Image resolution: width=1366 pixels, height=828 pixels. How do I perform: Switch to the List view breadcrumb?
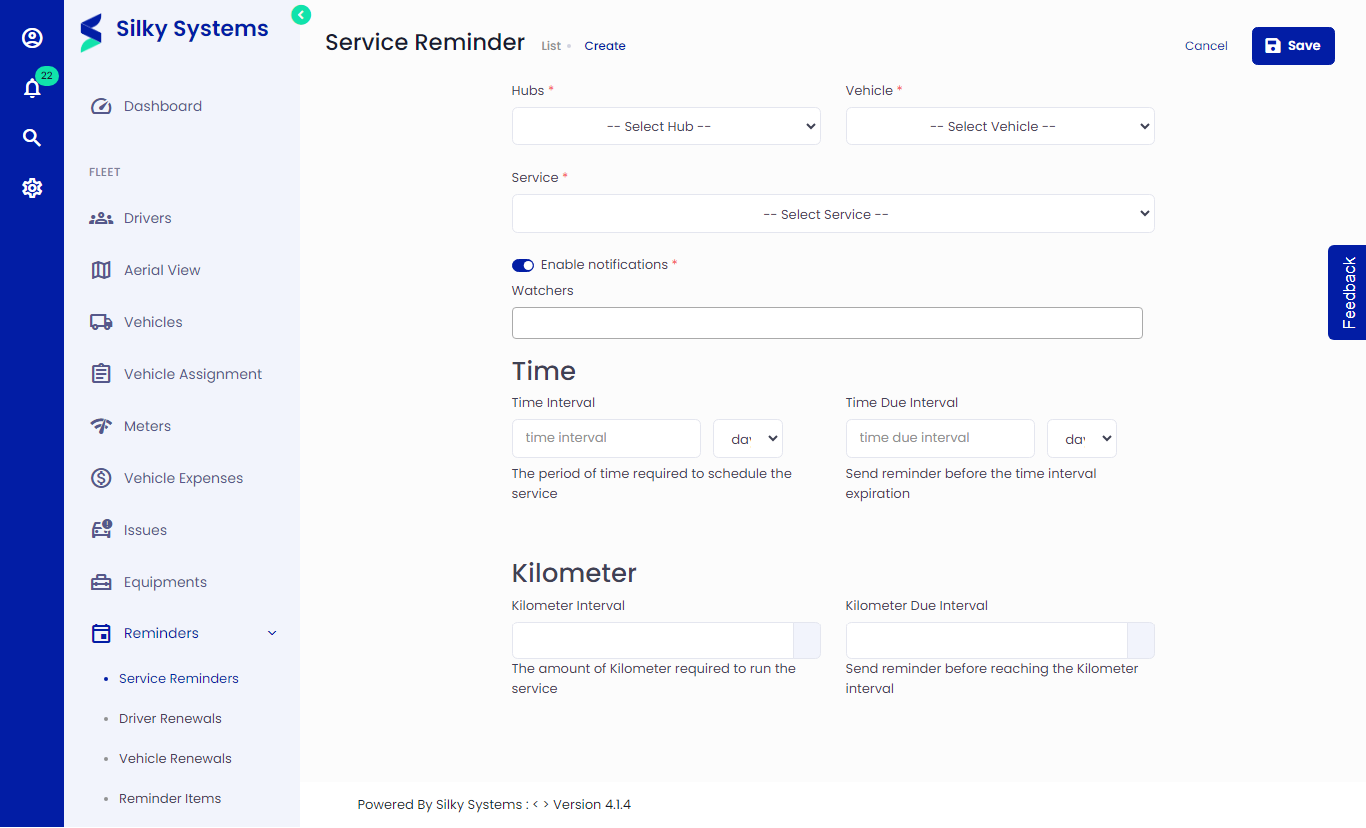coord(549,45)
